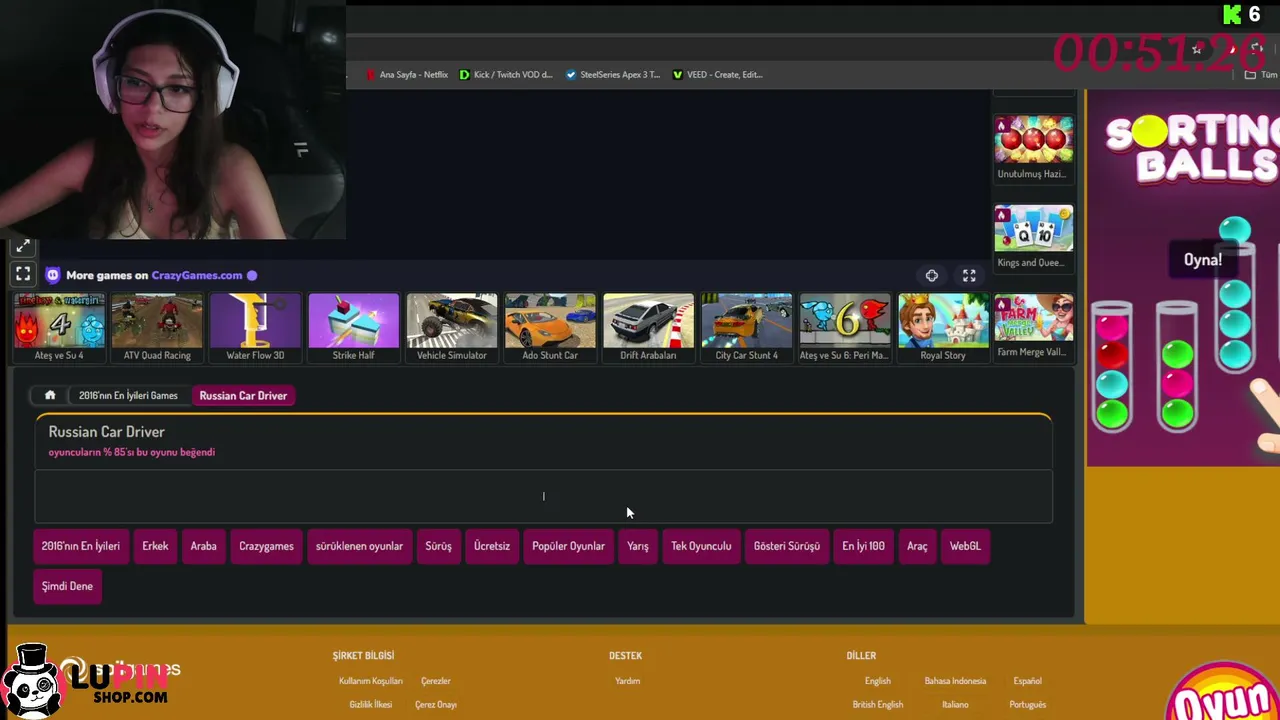Switch site language to Bahasa Indonesia
Screen dimensions: 1280x720
click(955, 681)
